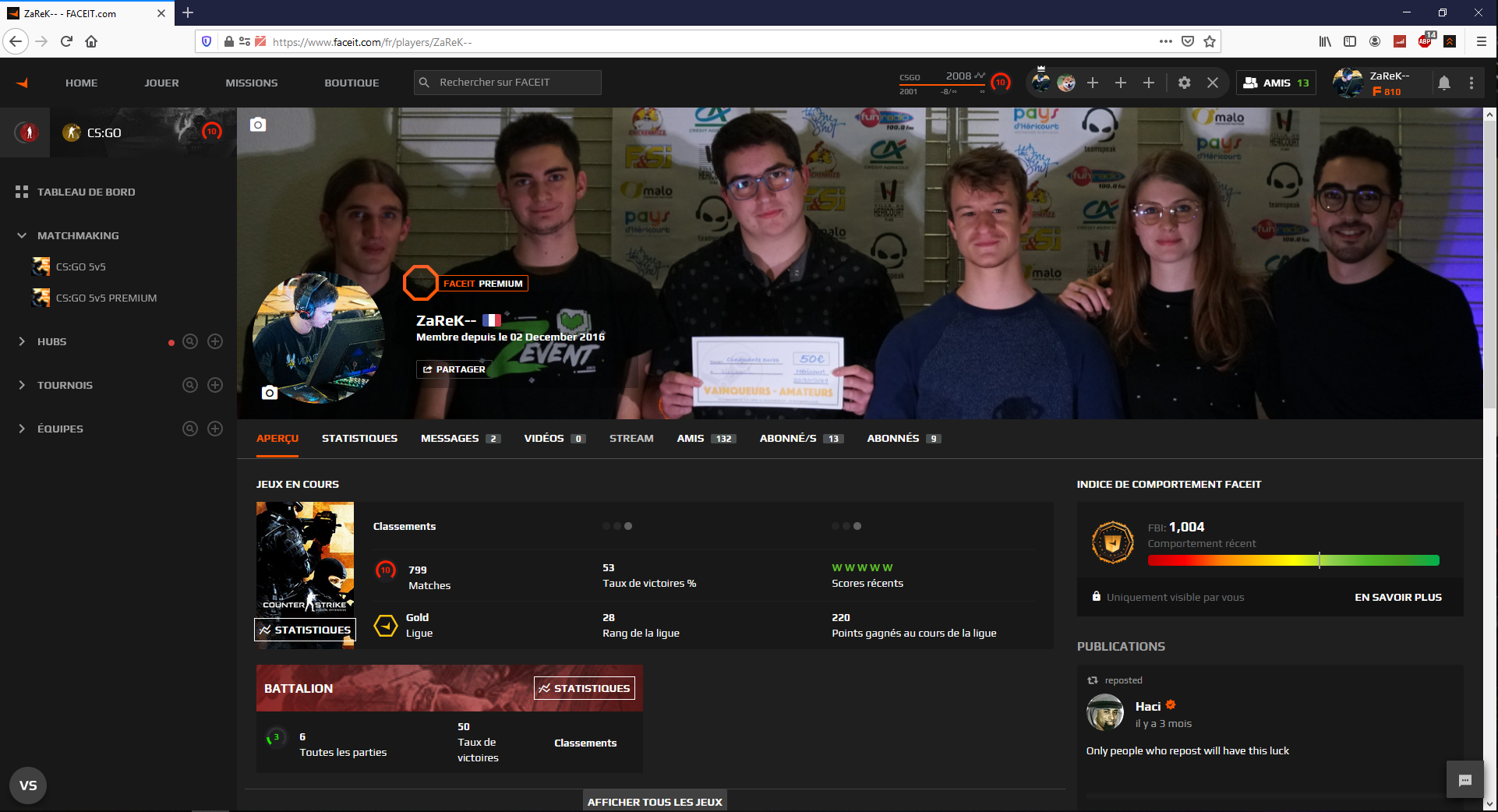Open the vertical three-dot menu beside the bell
1498x812 pixels.
coord(1472,83)
